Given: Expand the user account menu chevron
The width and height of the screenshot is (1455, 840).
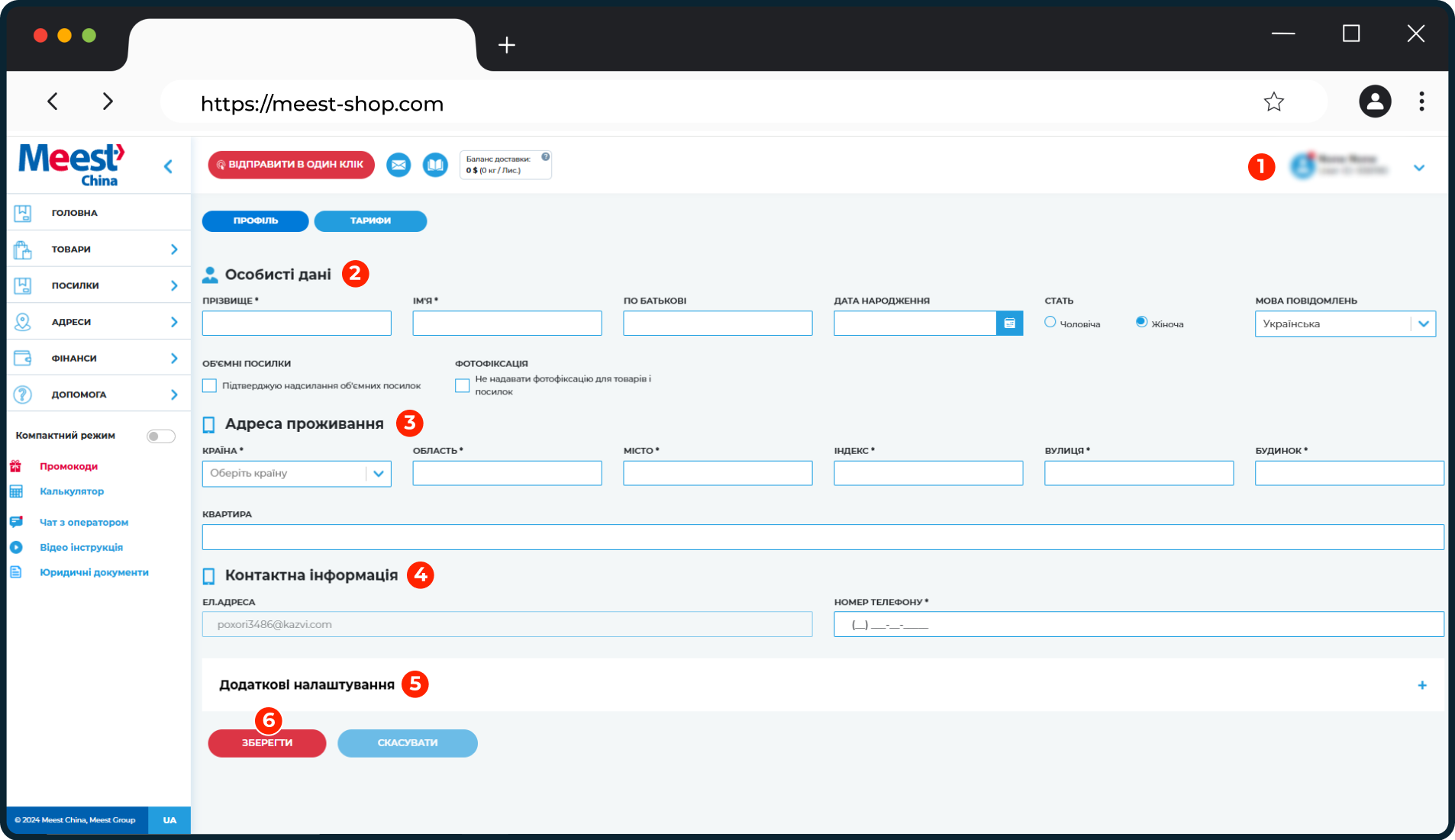Looking at the screenshot, I should click(x=1419, y=168).
